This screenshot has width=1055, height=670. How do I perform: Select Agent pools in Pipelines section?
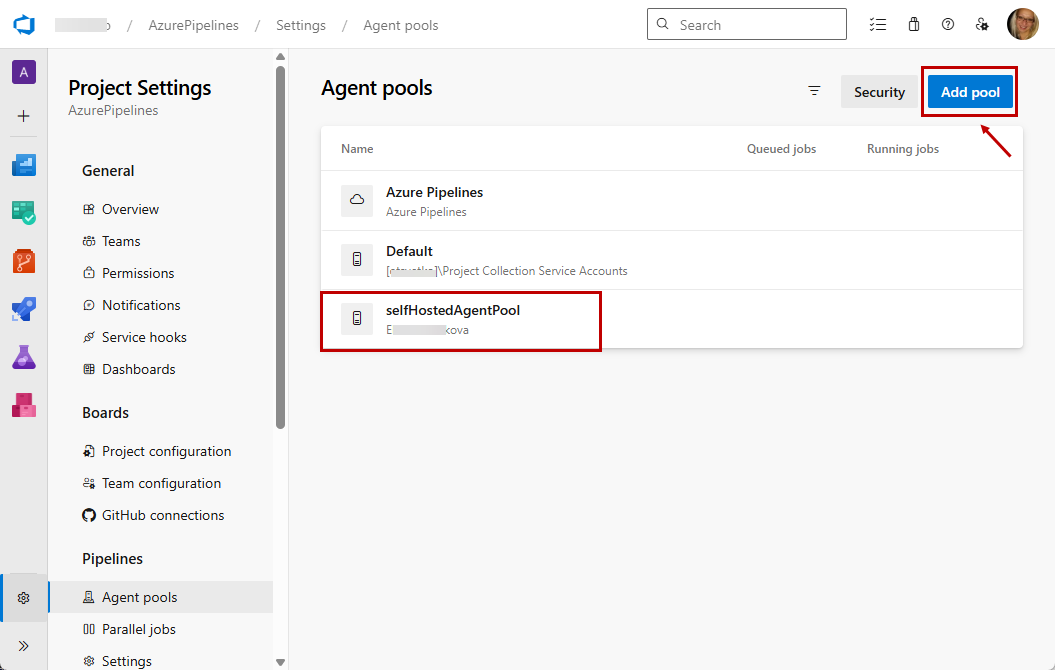161,597
